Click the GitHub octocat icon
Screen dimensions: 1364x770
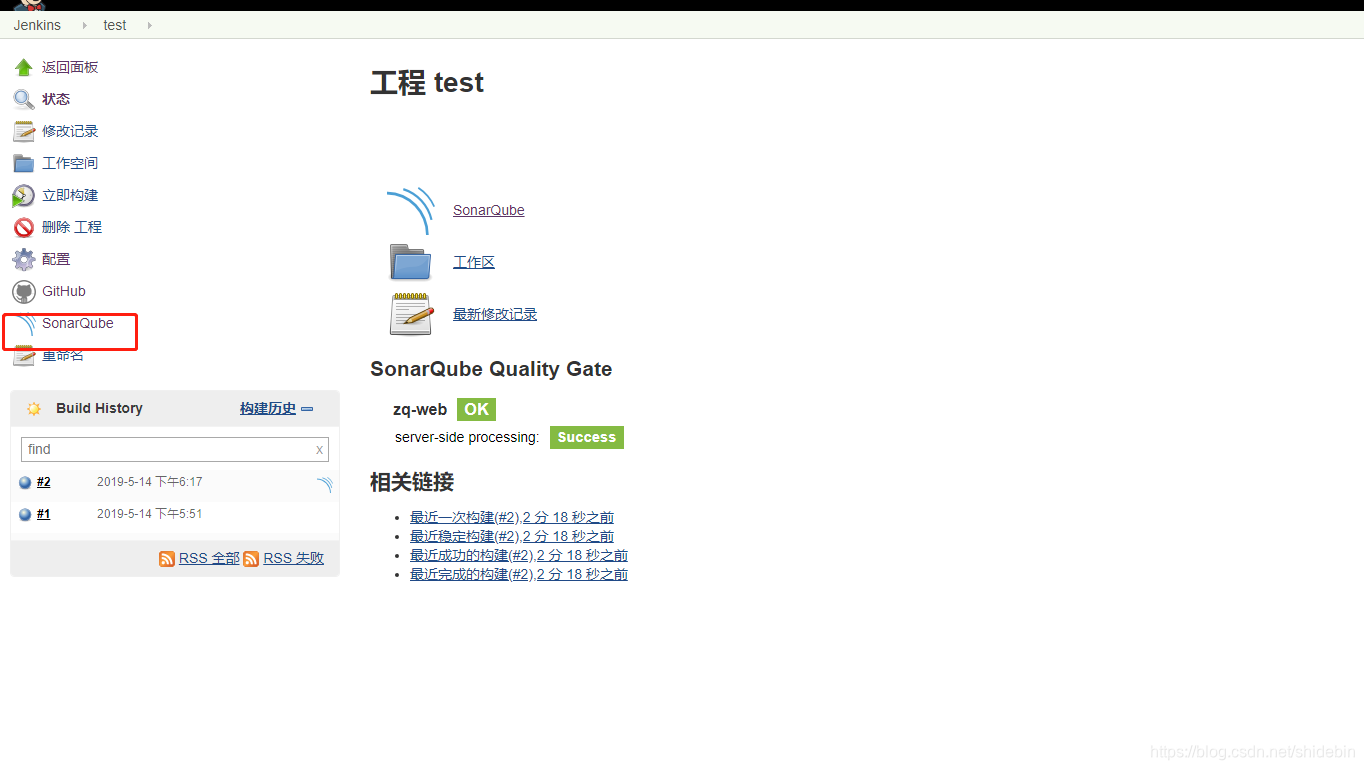(24, 291)
